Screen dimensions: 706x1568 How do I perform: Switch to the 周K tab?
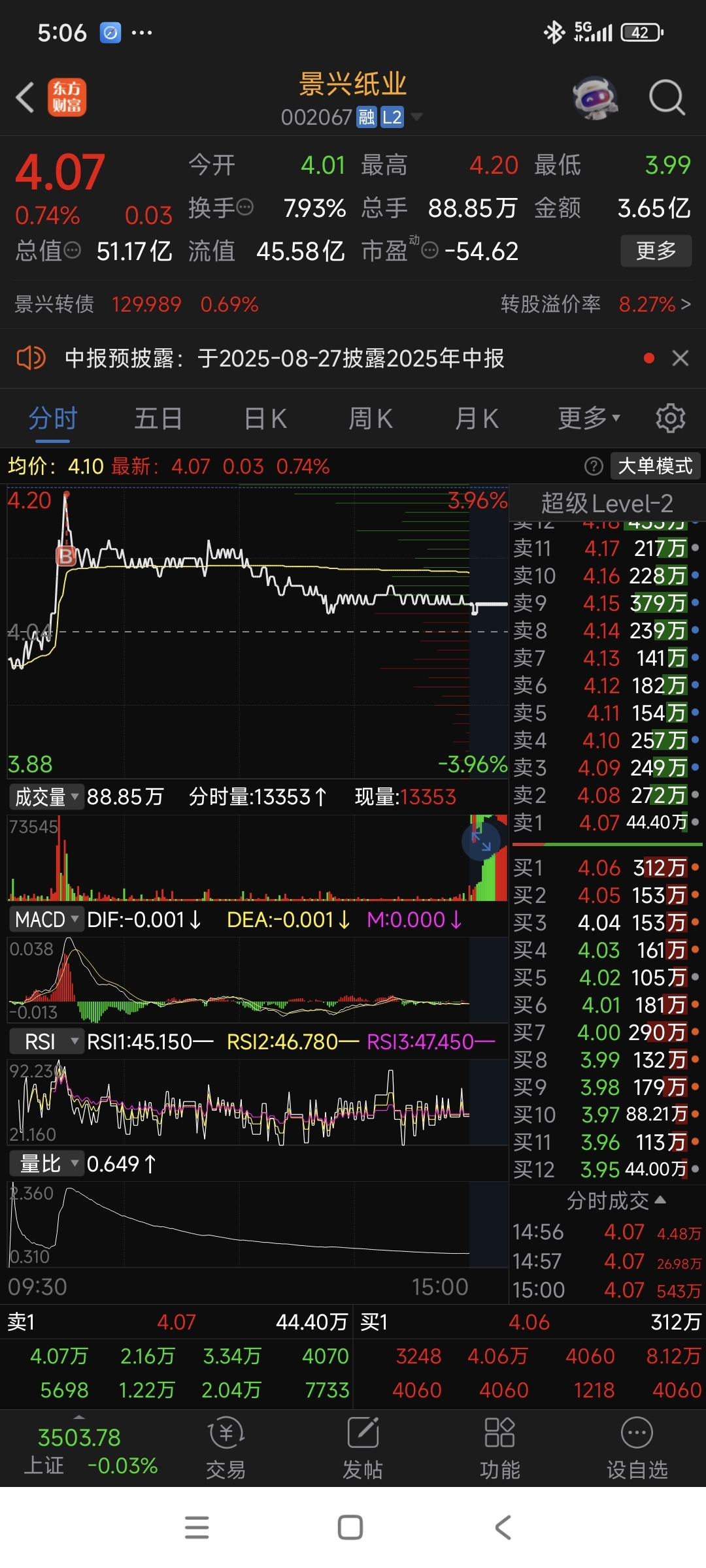click(x=371, y=419)
